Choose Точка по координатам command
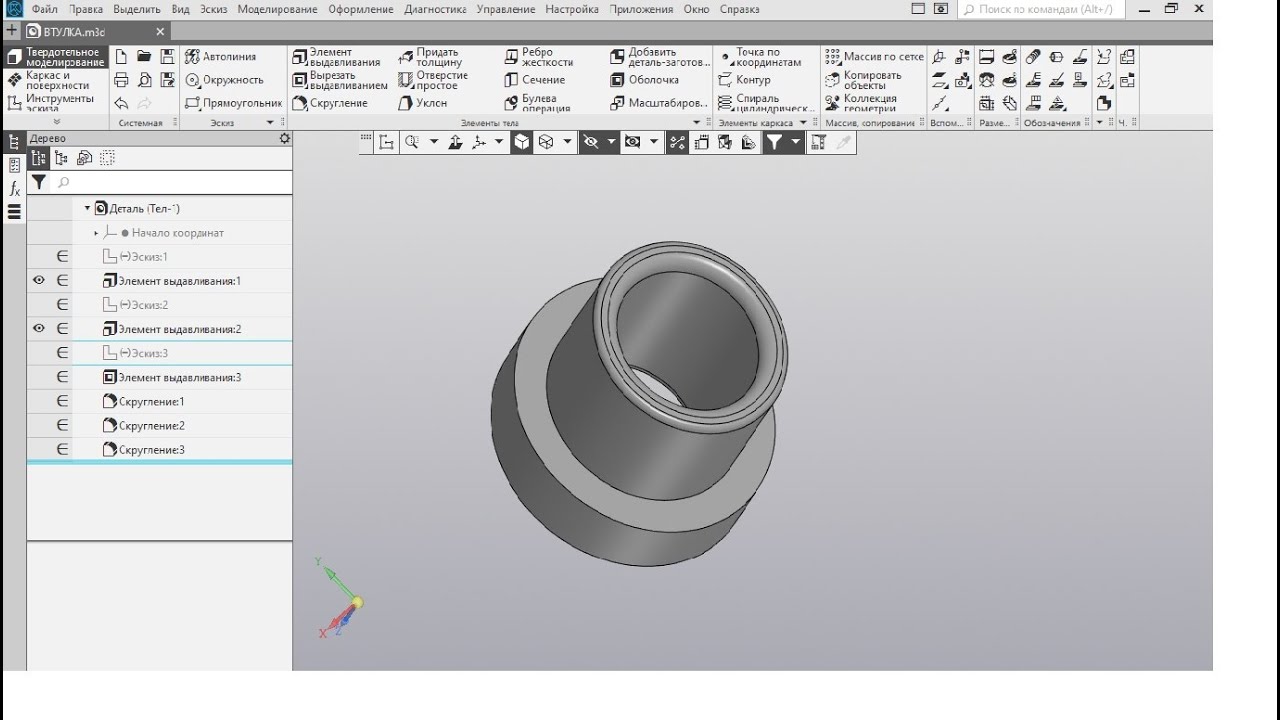 760,57
